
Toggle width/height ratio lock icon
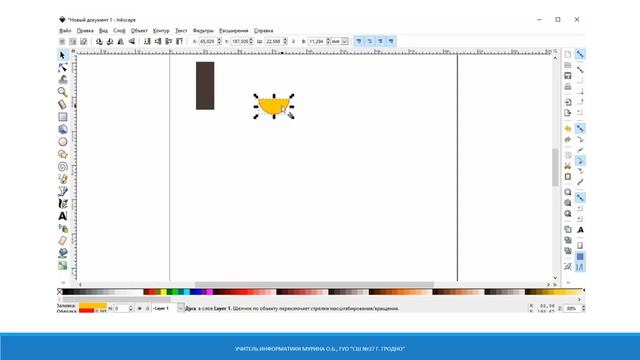click(293, 41)
